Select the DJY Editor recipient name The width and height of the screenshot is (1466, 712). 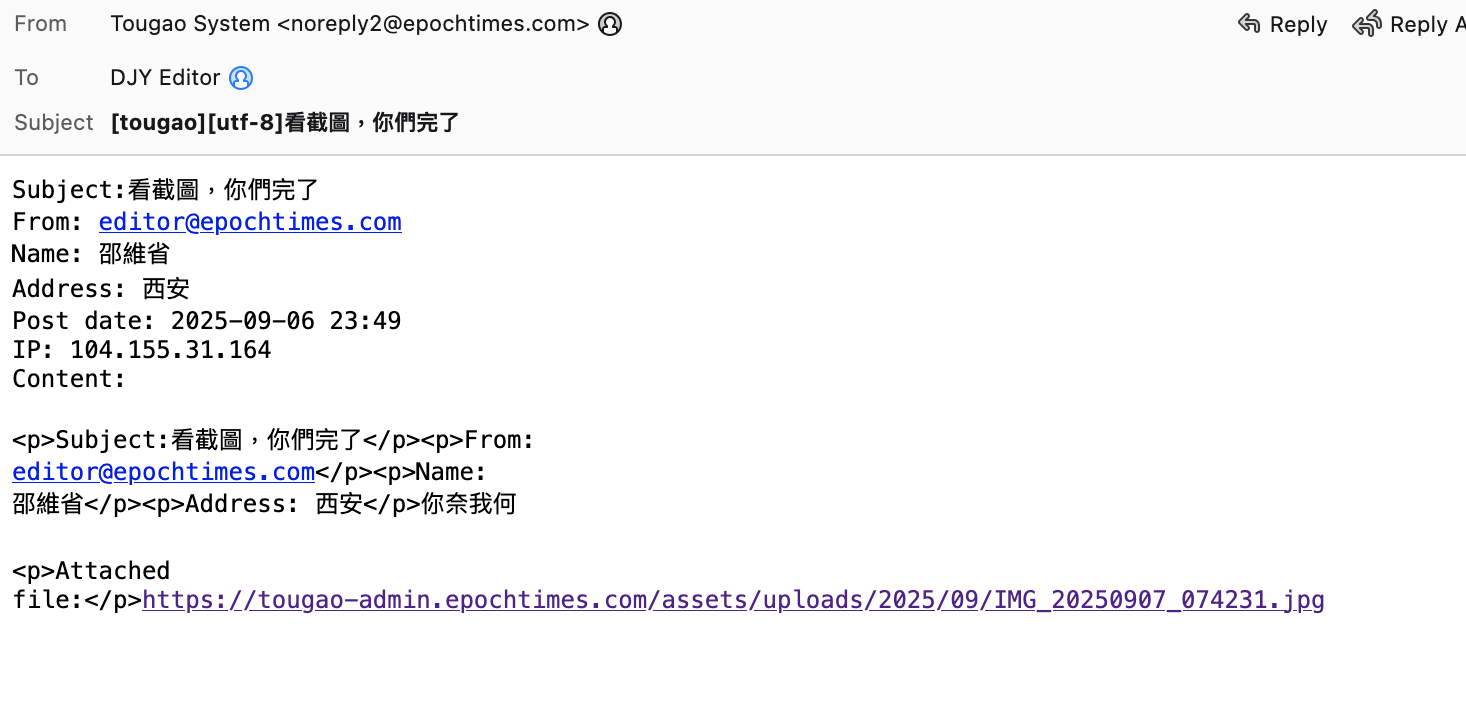tap(165, 77)
